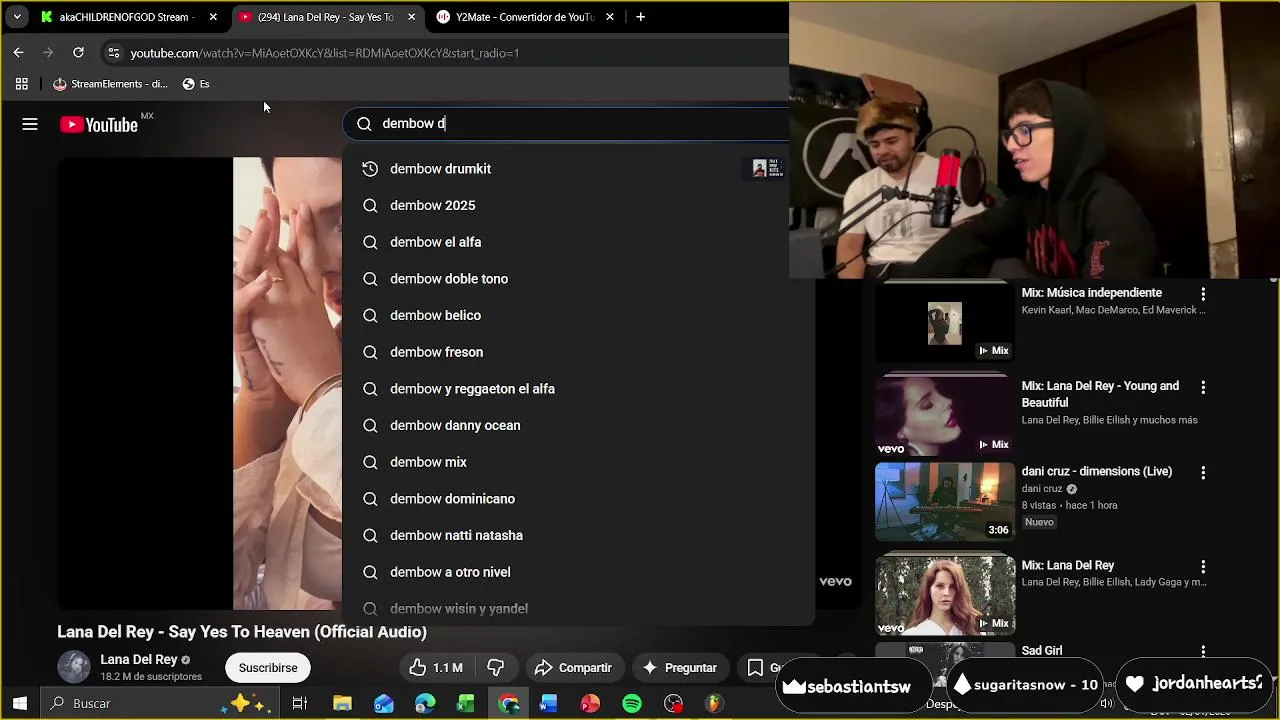Close the Y2Mate tab
Image resolution: width=1280 pixels, height=720 pixels.
pos(610,17)
